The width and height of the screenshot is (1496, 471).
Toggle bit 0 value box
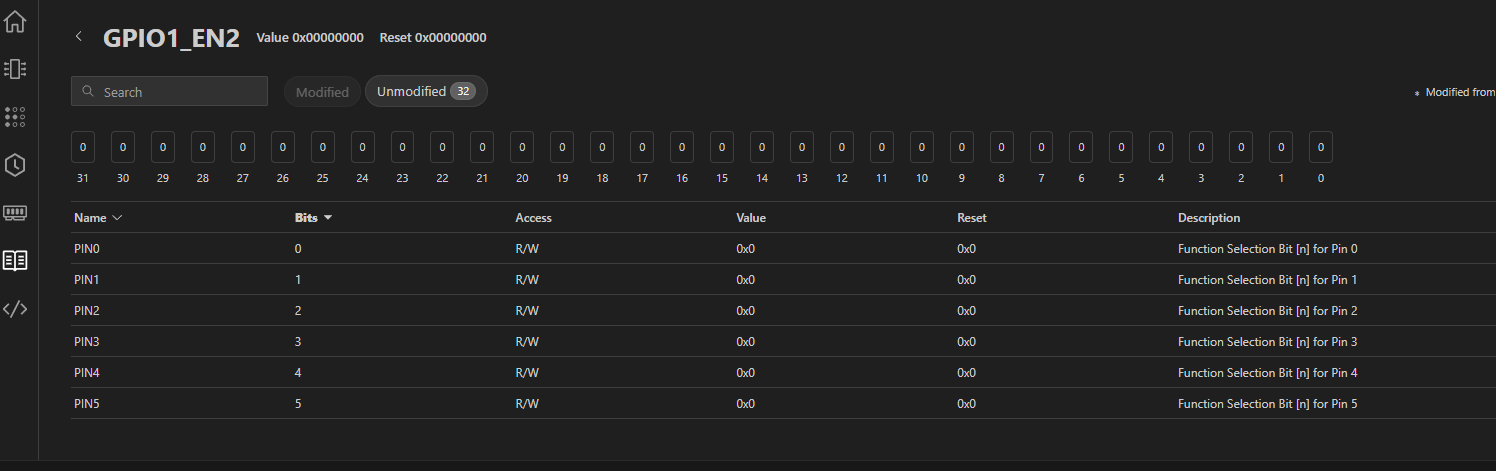1321,147
